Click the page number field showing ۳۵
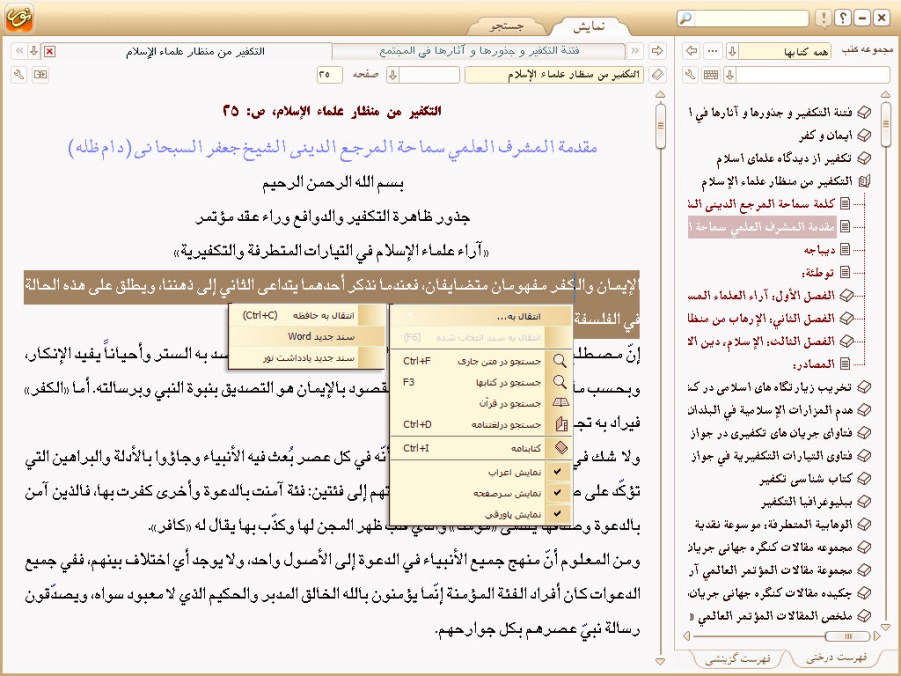 tap(329, 75)
